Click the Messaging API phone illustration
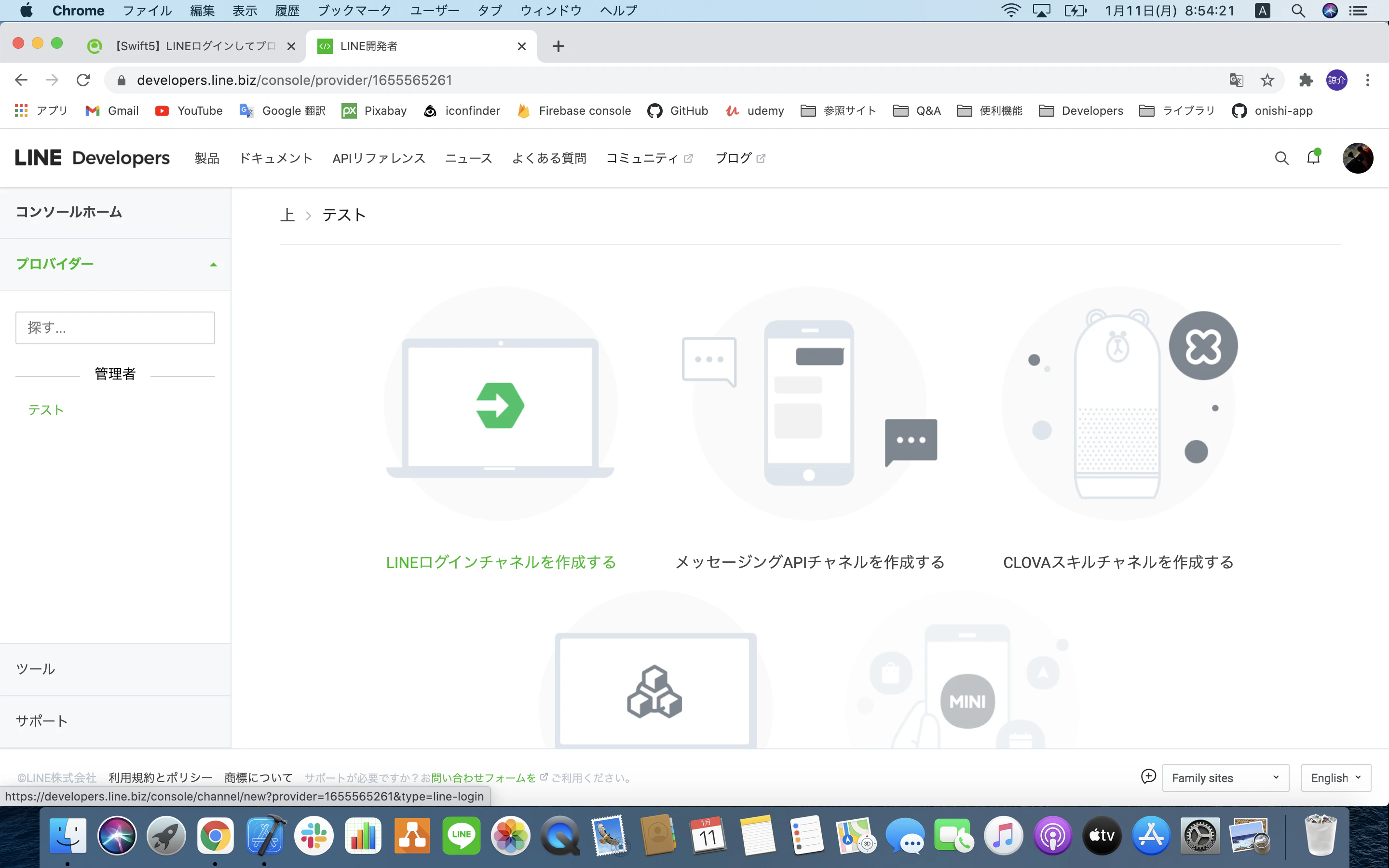 809,404
